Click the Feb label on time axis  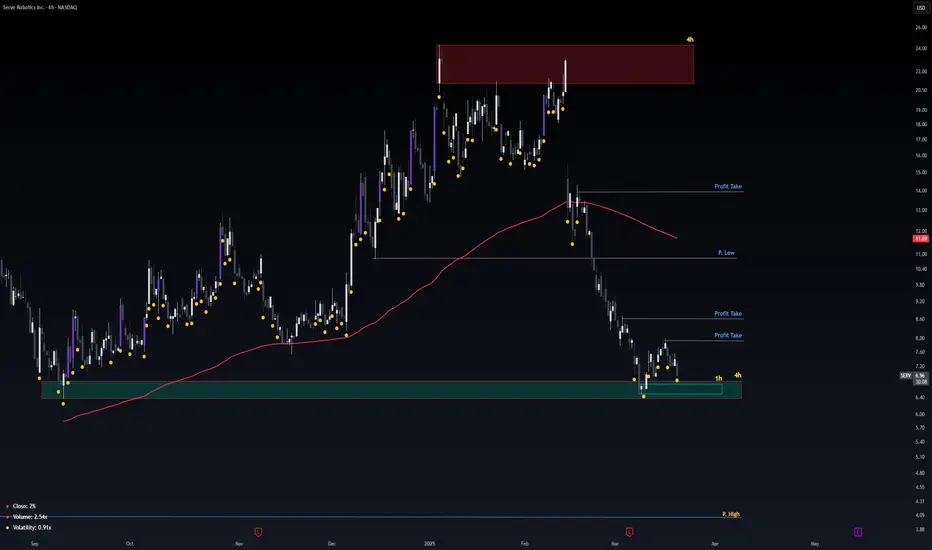[524, 543]
